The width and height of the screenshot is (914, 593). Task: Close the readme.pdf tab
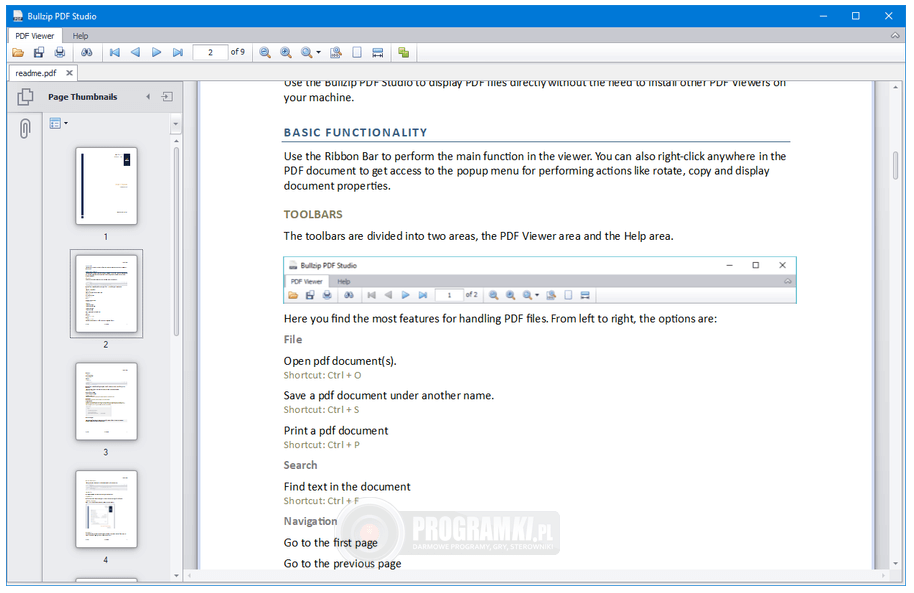tap(69, 73)
